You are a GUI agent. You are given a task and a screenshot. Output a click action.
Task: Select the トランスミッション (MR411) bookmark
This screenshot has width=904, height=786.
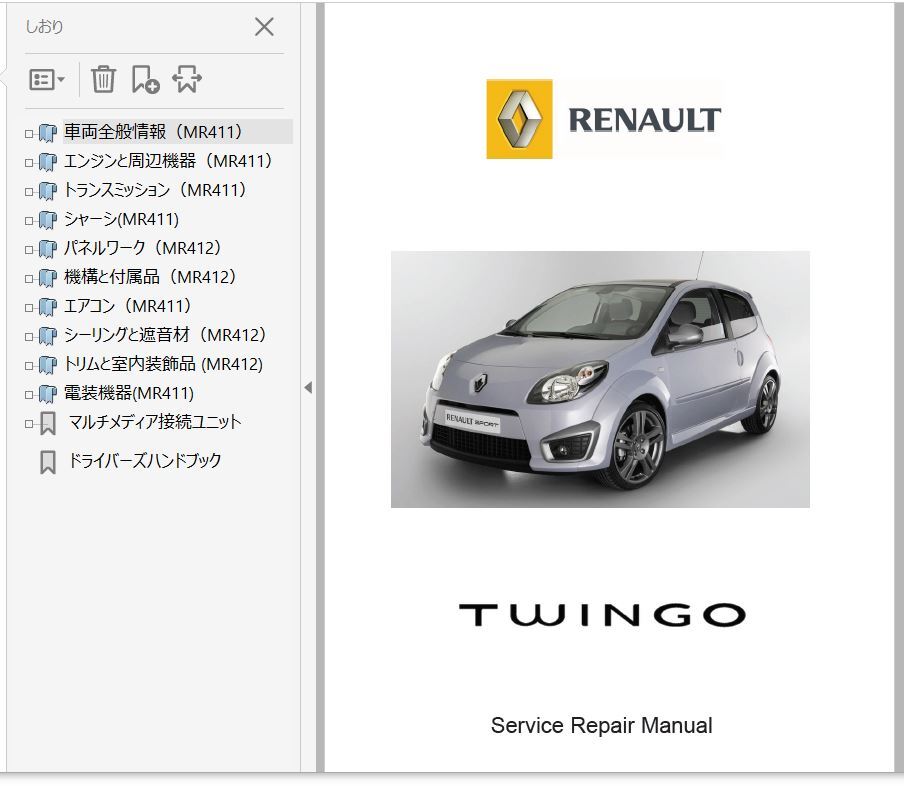pos(154,190)
